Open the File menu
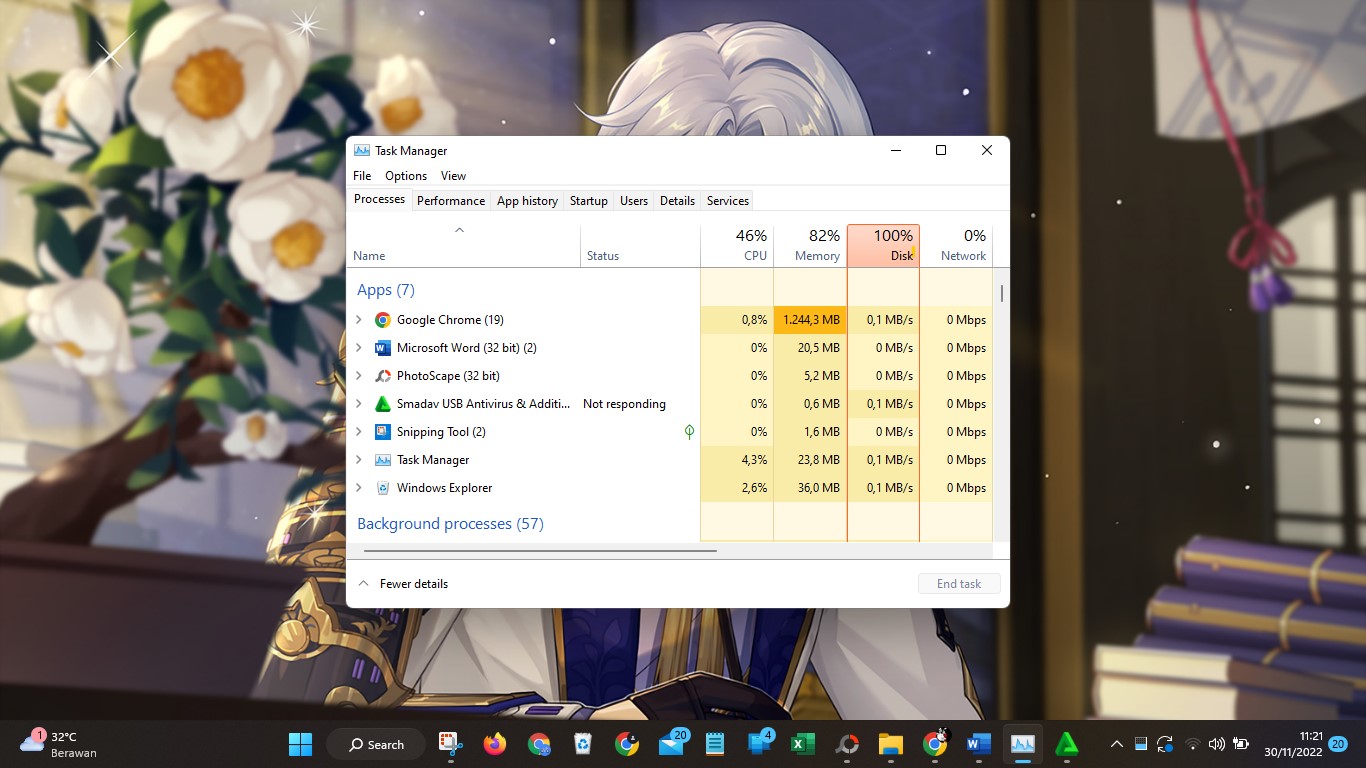Image resolution: width=1366 pixels, height=768 pixels. coord(362,176)
